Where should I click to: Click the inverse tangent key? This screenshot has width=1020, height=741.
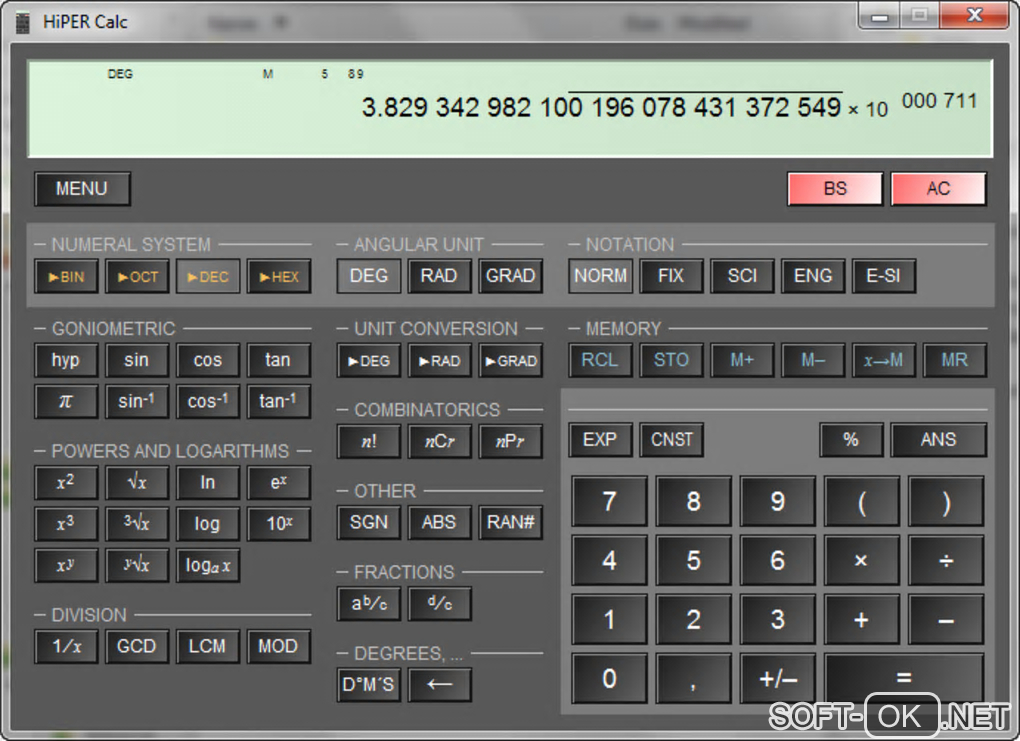pyautogui.click(x=279, y=401)
